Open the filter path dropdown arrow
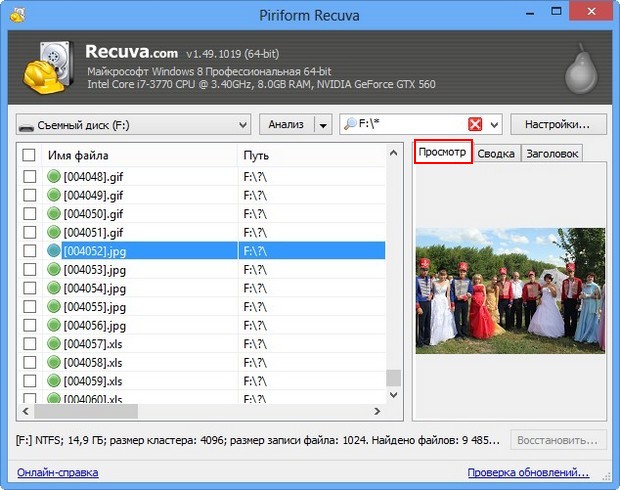Viewport: 620px width, 490px height. click(495, 125)
